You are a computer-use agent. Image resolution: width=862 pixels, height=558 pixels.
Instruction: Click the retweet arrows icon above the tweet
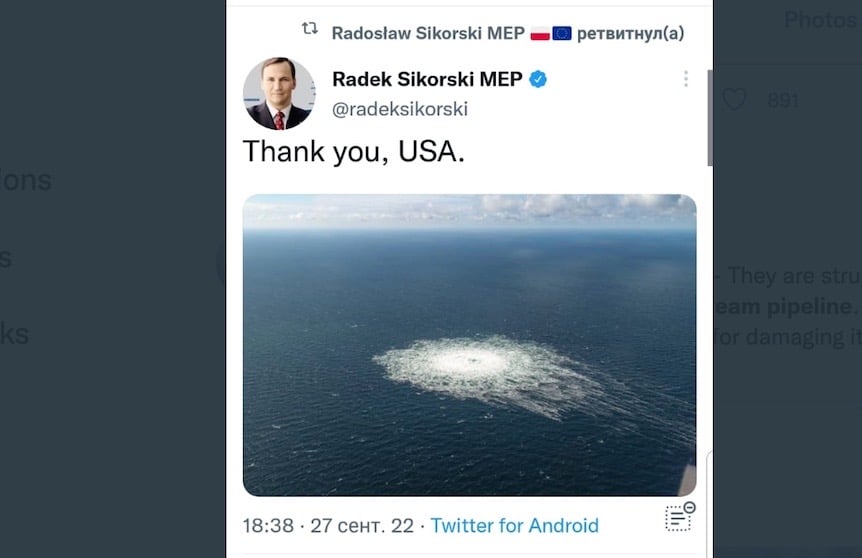coord(310,30)
